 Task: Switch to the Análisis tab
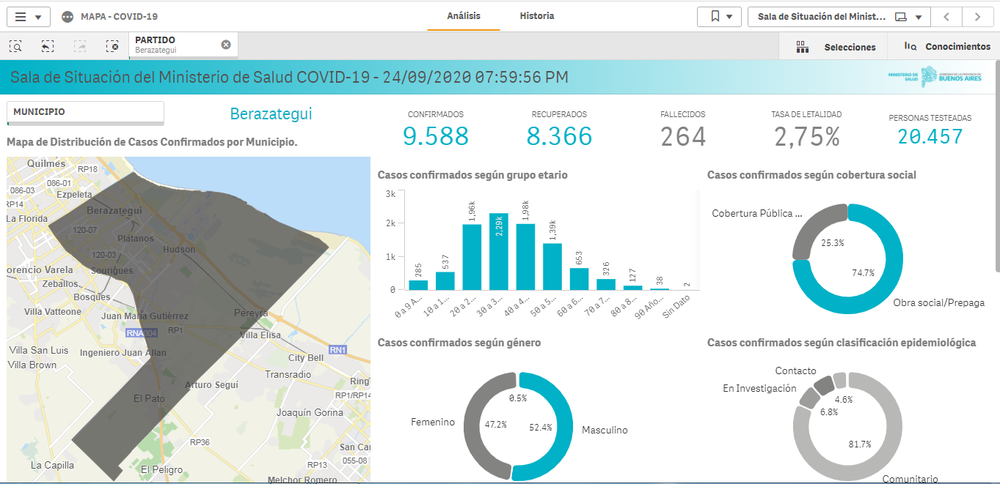point(464,16)
